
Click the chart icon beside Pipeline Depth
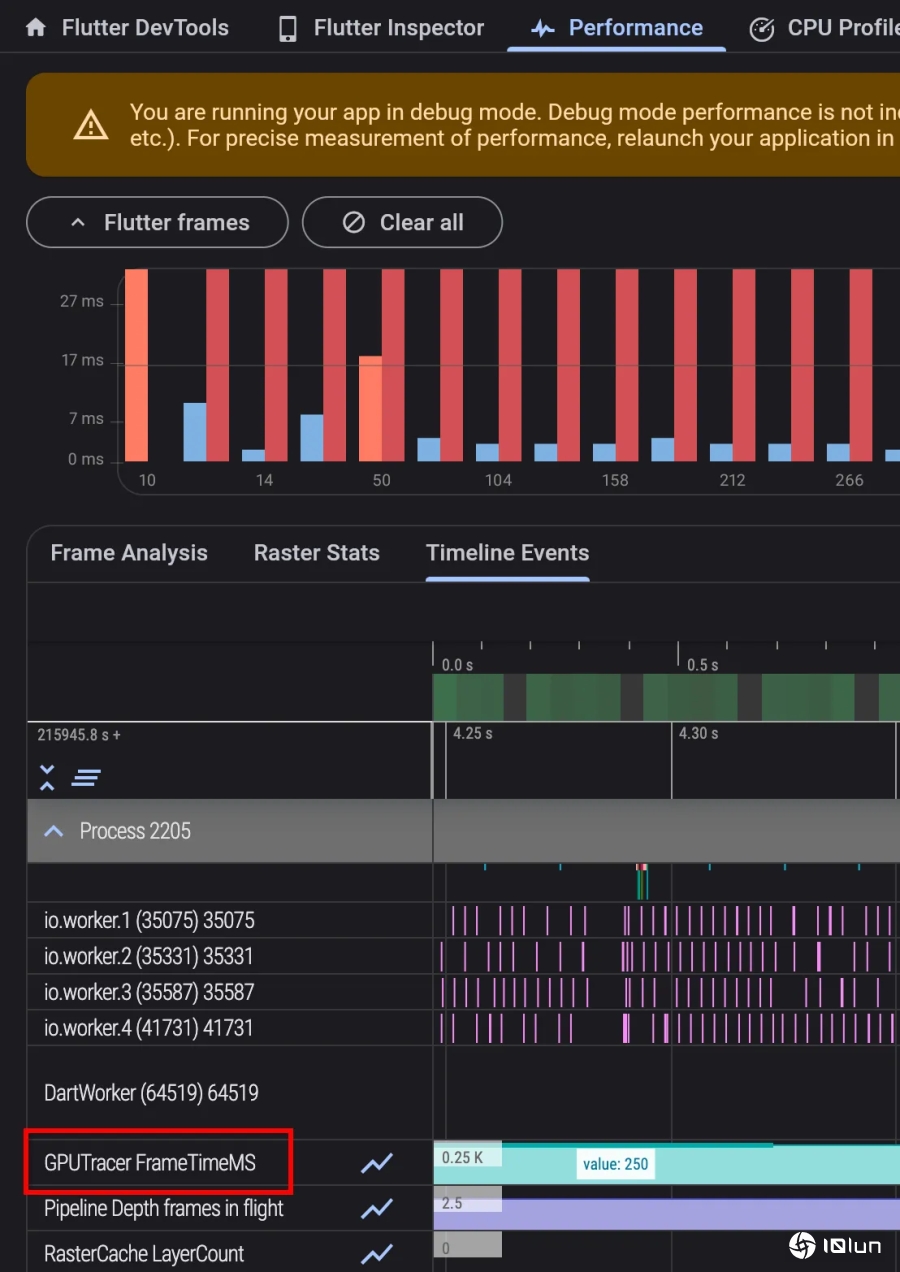click(377, 1209)
